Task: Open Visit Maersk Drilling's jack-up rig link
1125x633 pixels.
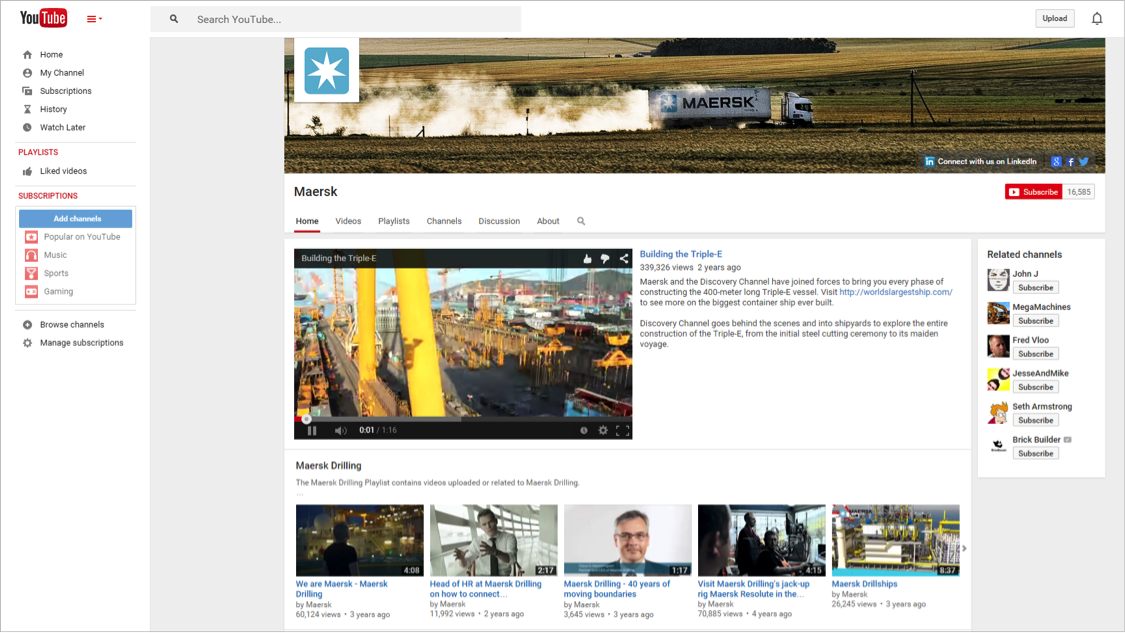Action: (753, 589)
